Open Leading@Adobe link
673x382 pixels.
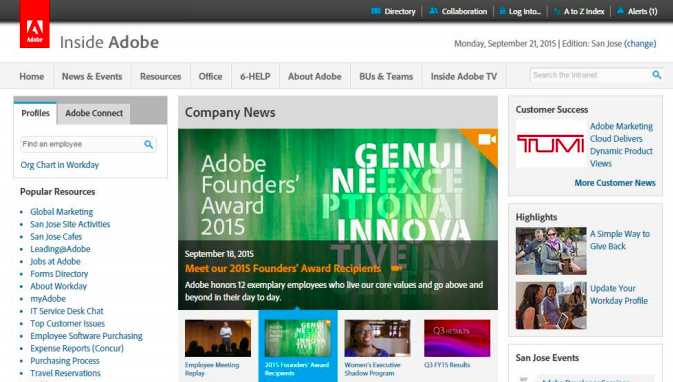point(60,249)
